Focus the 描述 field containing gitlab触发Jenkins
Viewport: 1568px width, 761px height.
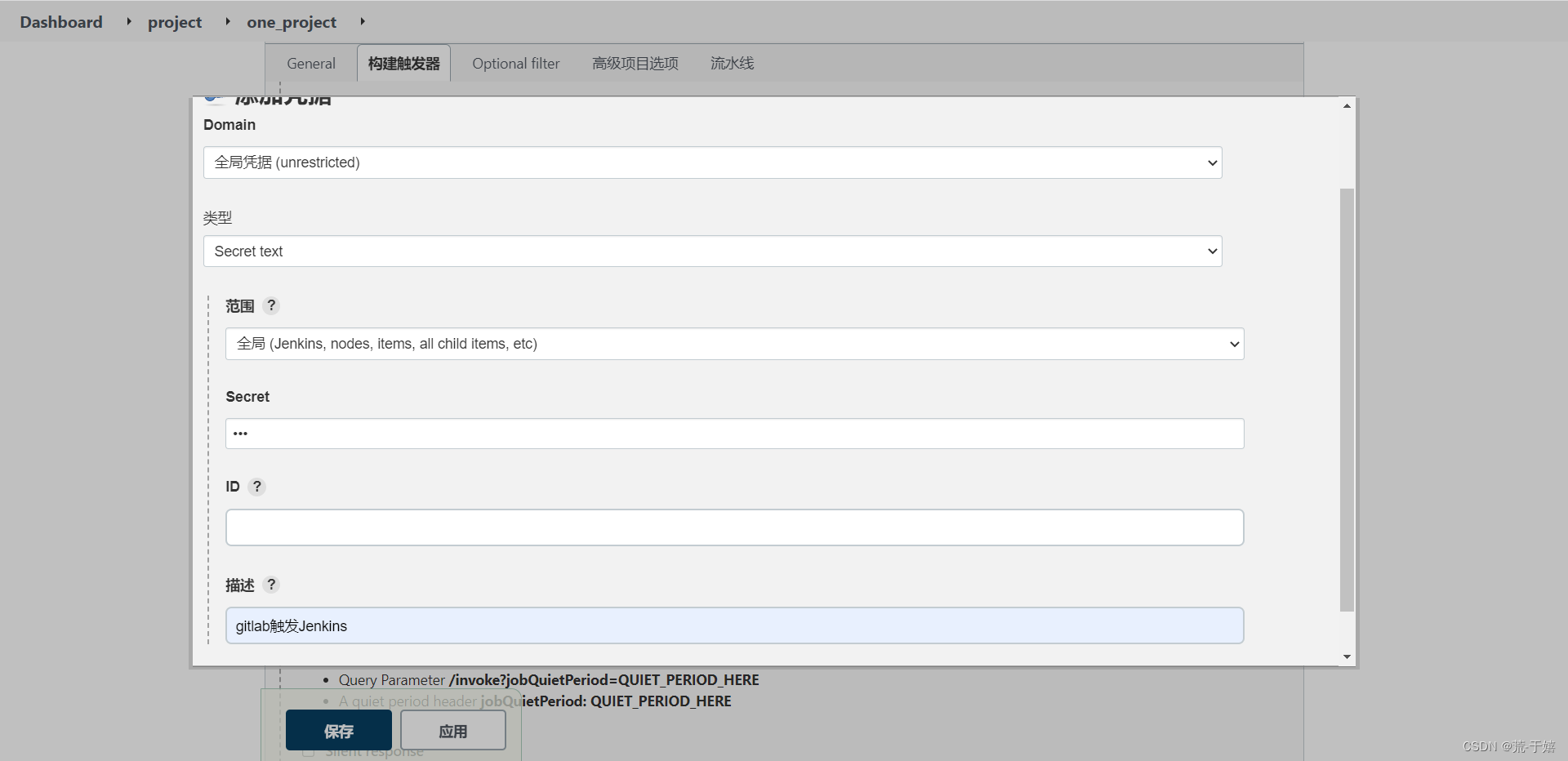[x=734, y=625]
